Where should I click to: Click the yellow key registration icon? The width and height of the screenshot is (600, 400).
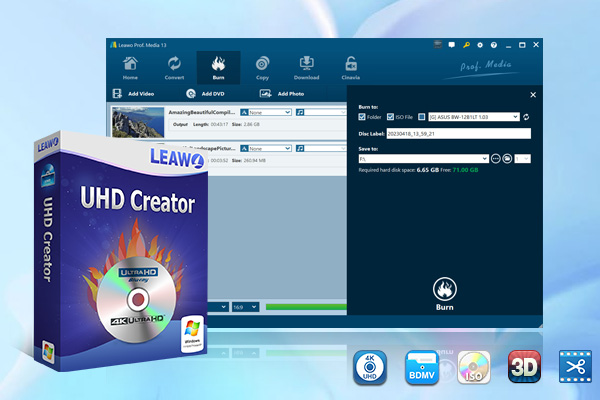coord(466,45)
